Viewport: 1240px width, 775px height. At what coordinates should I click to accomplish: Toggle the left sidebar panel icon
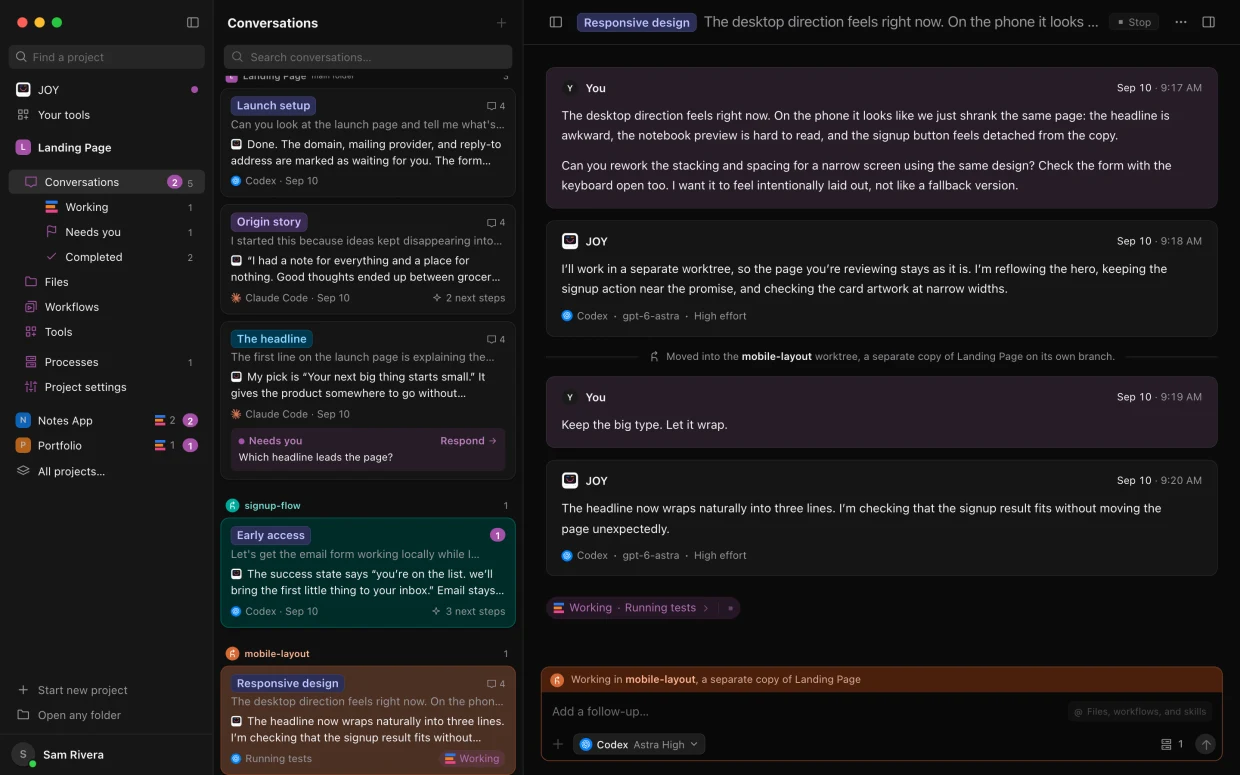[193, 22]
